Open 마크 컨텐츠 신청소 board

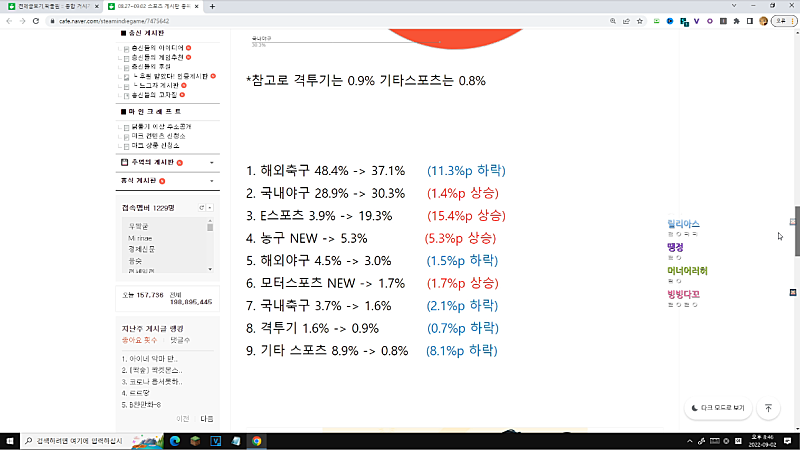pyautogui.click(x=158, y=136)
